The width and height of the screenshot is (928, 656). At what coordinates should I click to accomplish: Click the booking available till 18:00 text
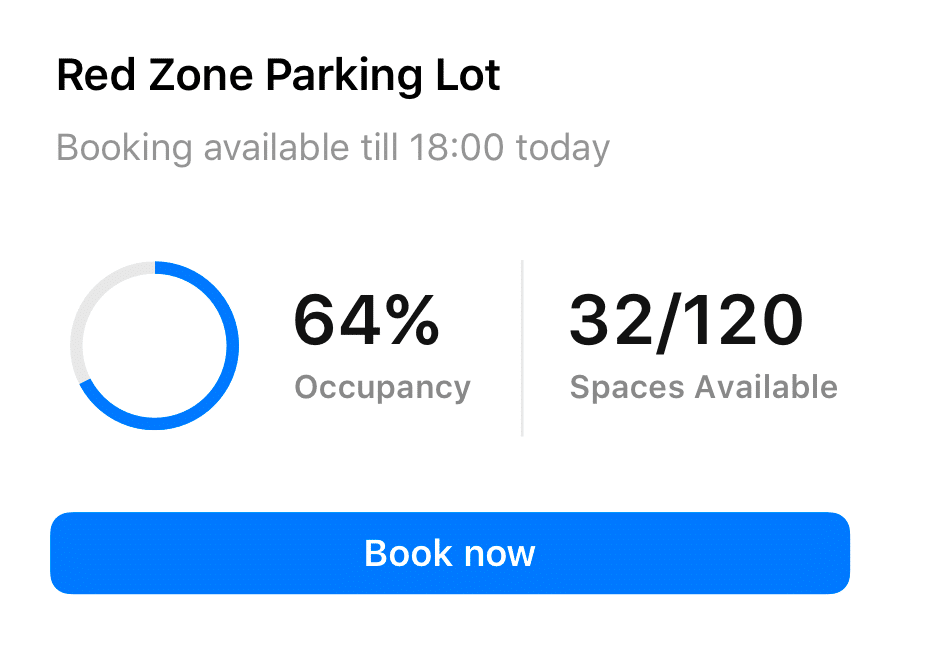pyautogui.click(x=333, y=147)
